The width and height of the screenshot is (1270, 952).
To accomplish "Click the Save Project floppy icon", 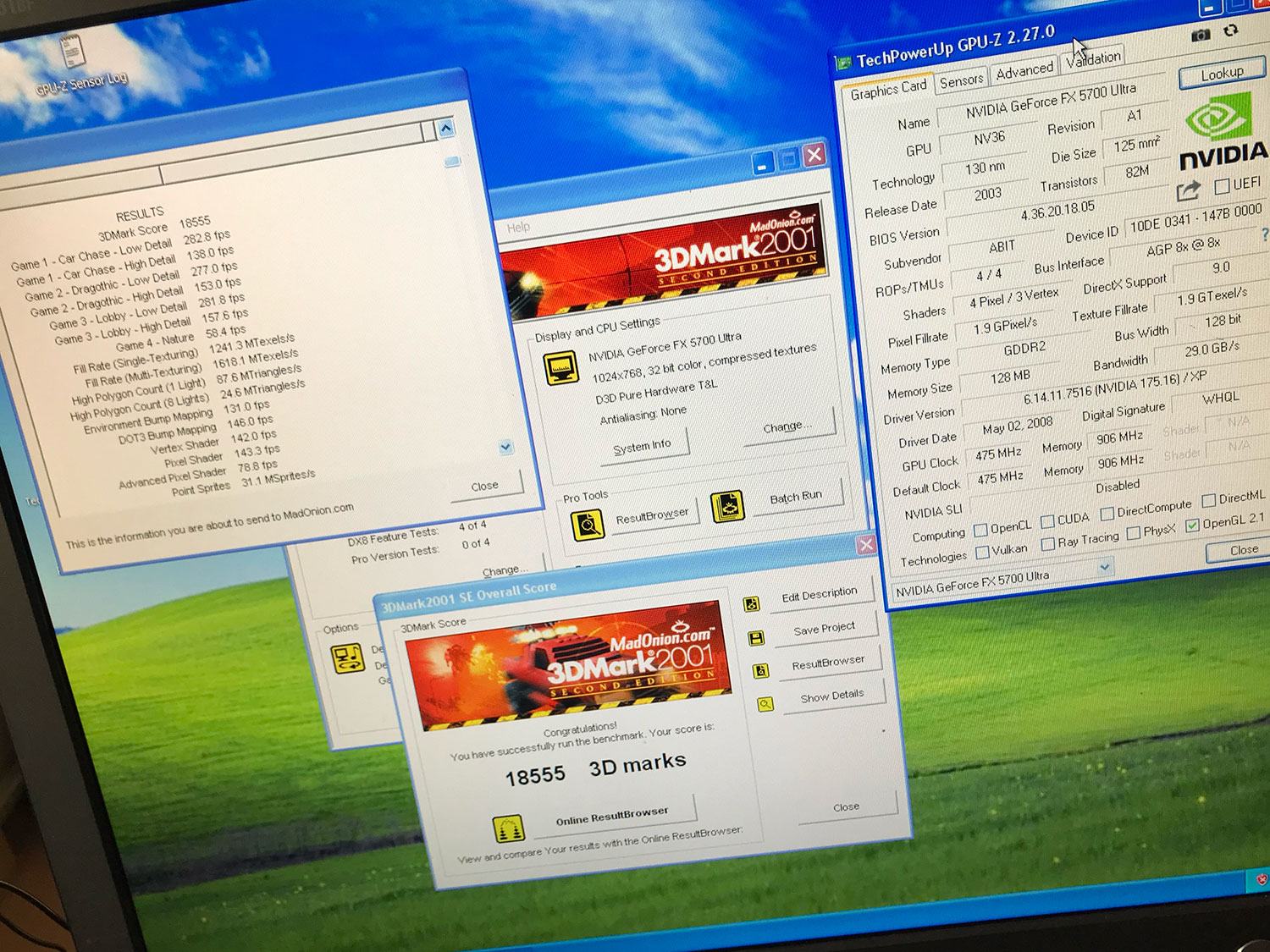I will click(756, 638).
